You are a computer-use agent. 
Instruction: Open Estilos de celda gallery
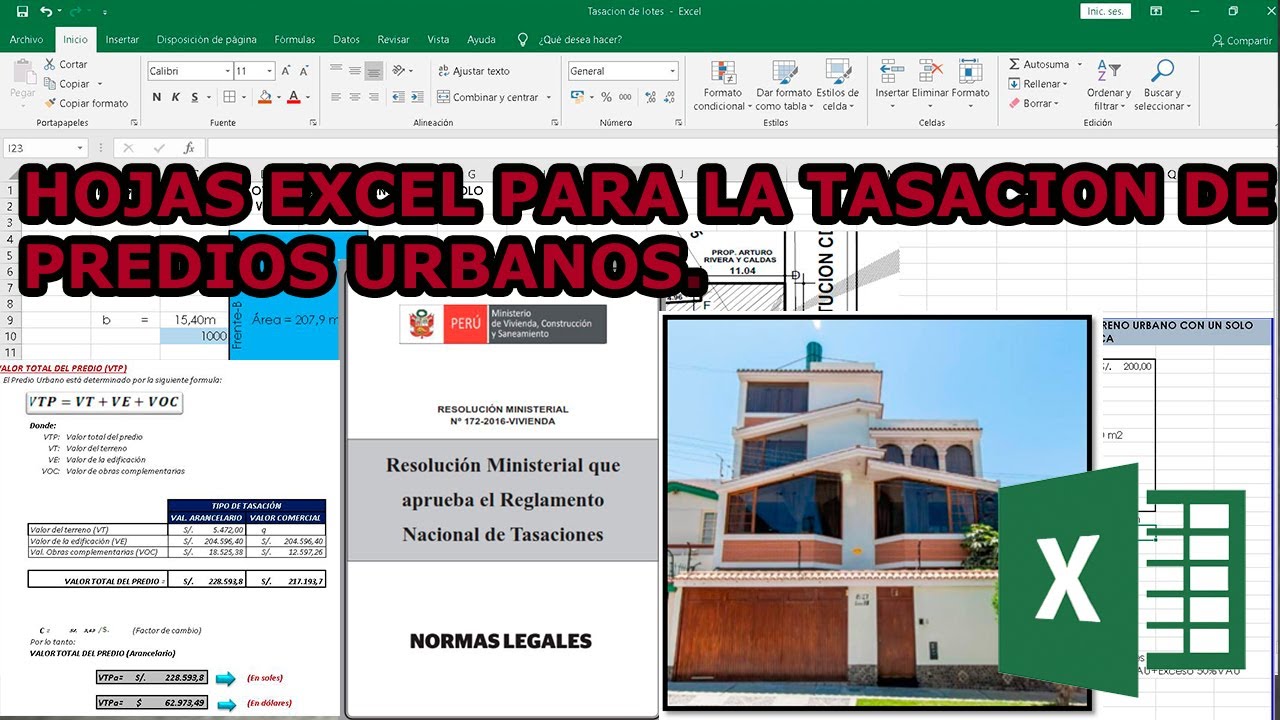(837, 85)
